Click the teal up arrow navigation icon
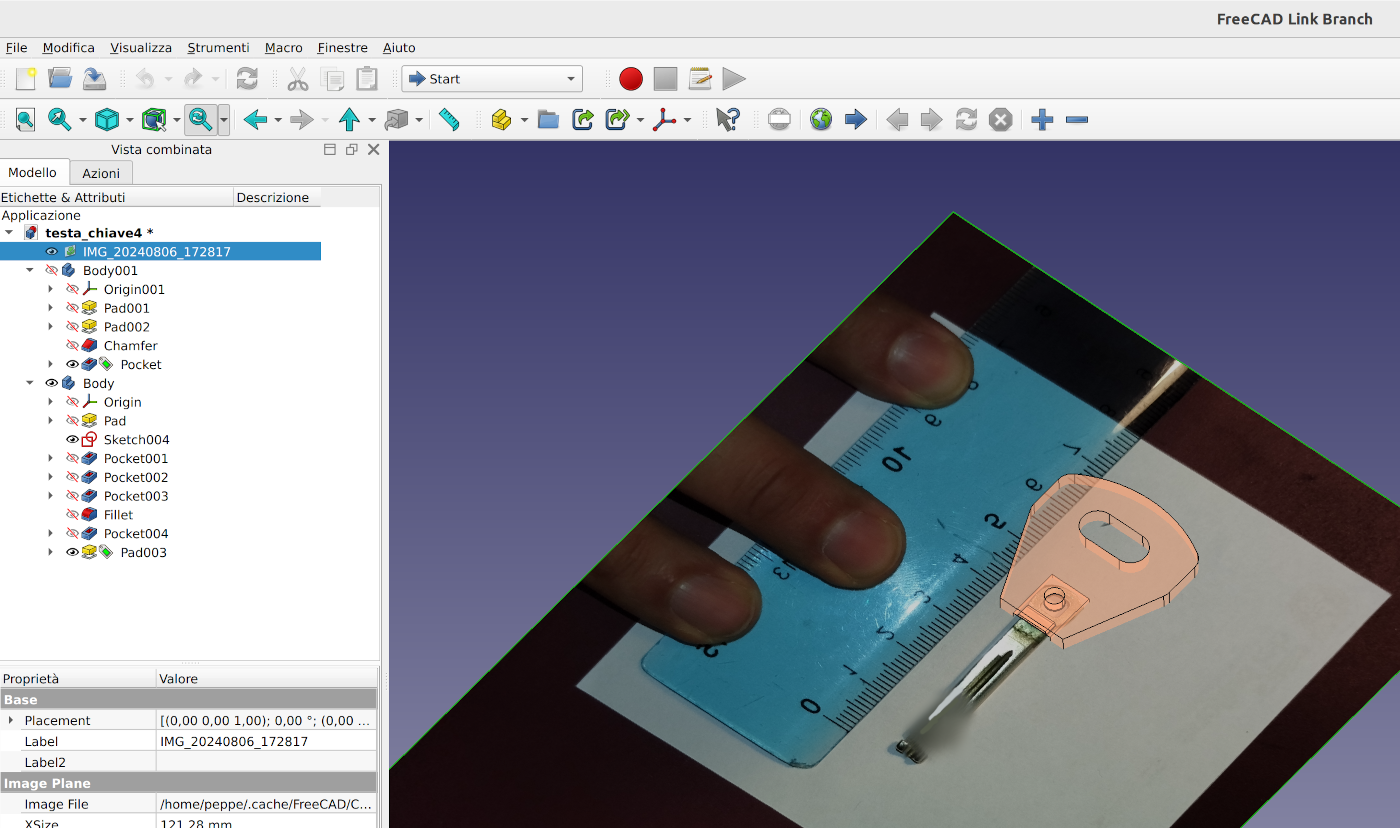 349,120
